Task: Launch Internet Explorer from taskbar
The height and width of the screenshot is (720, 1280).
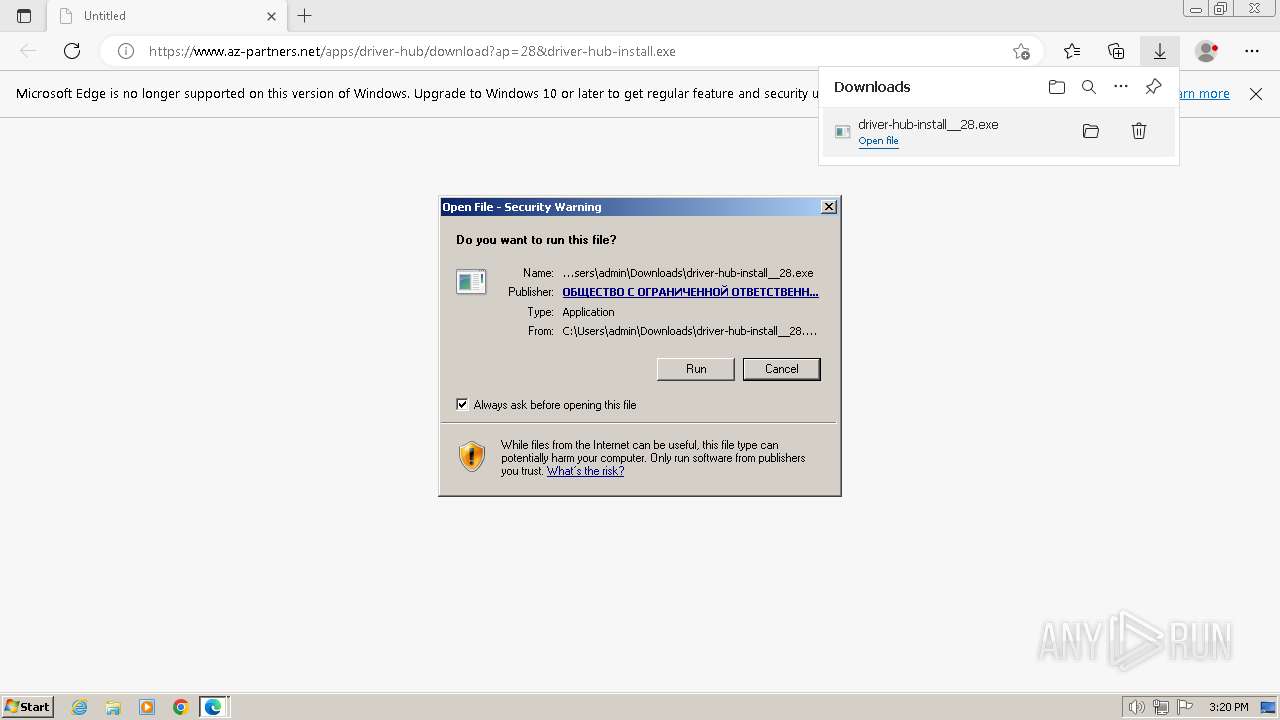Action: (x=80, y=707)
